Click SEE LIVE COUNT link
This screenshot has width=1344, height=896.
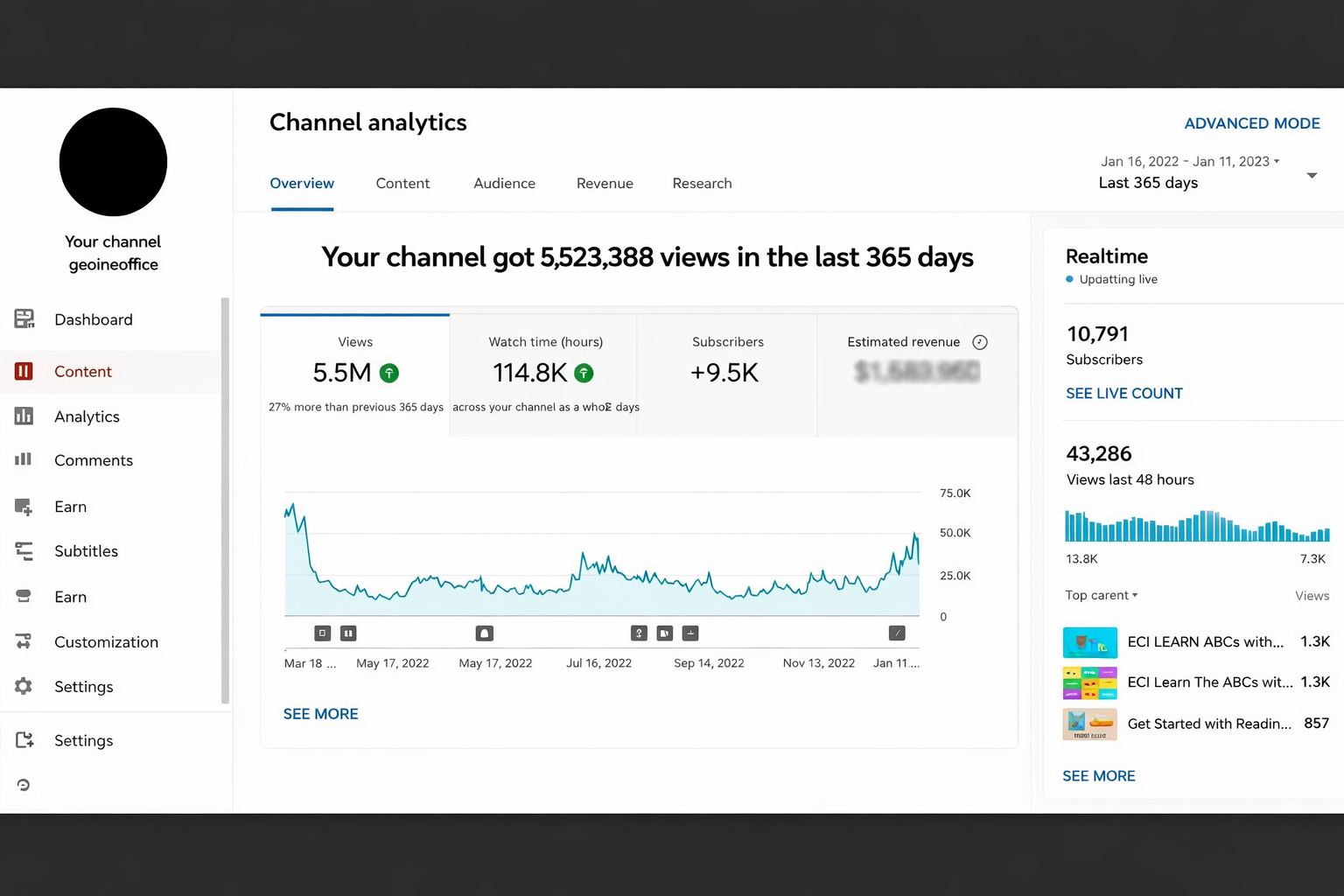[x=1123, y=393]
